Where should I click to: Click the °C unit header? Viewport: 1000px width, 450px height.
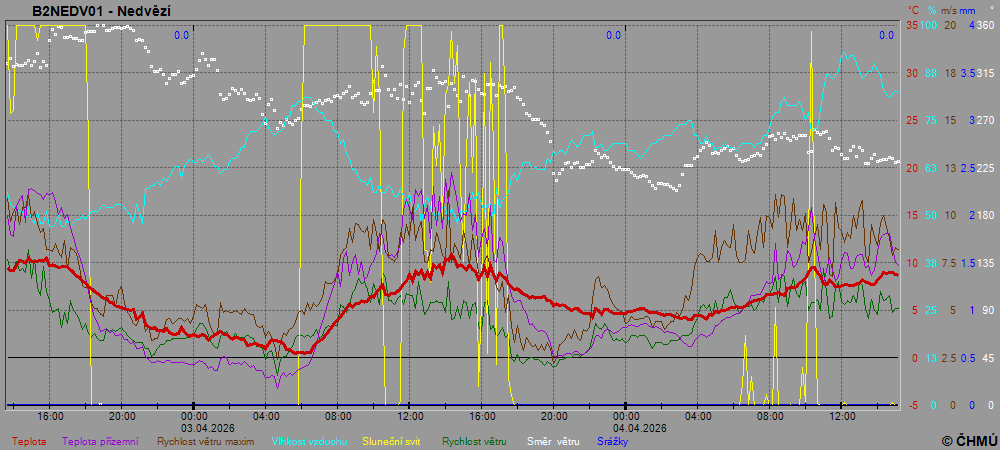tap(913, 9)
